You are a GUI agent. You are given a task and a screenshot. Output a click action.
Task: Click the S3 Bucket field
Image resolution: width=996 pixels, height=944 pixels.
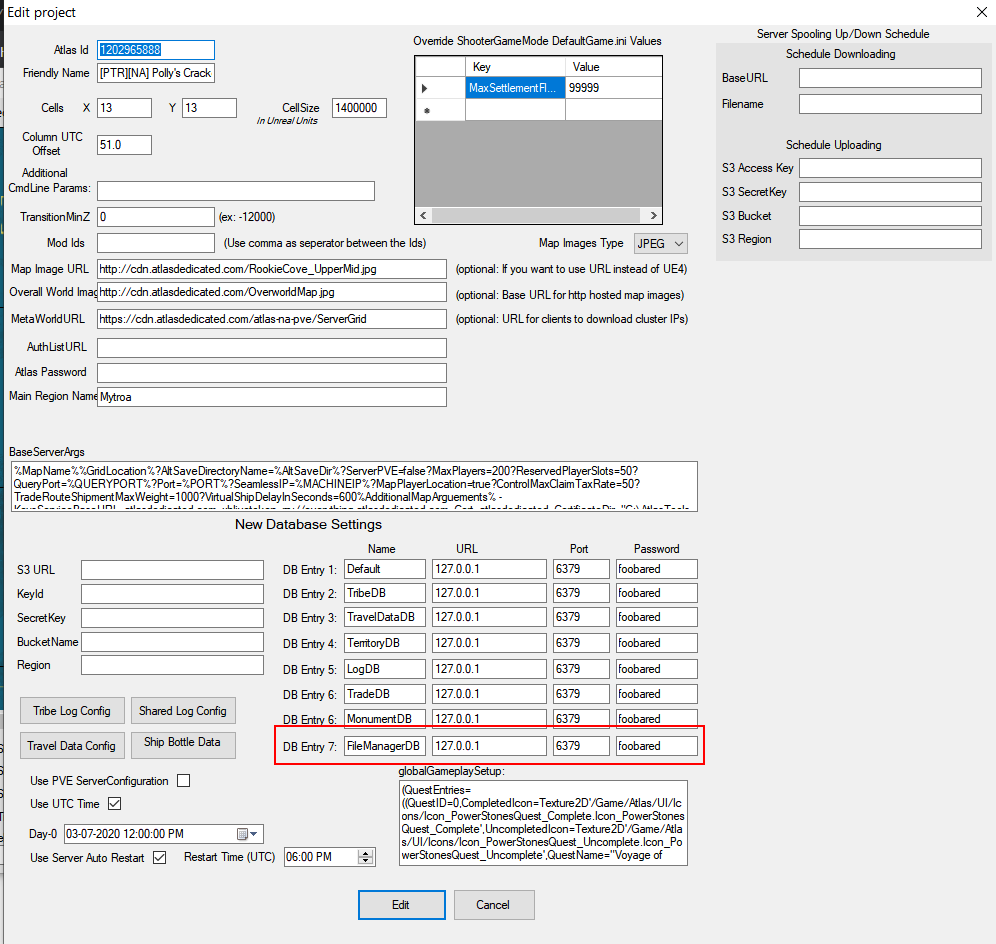(890, 216)
